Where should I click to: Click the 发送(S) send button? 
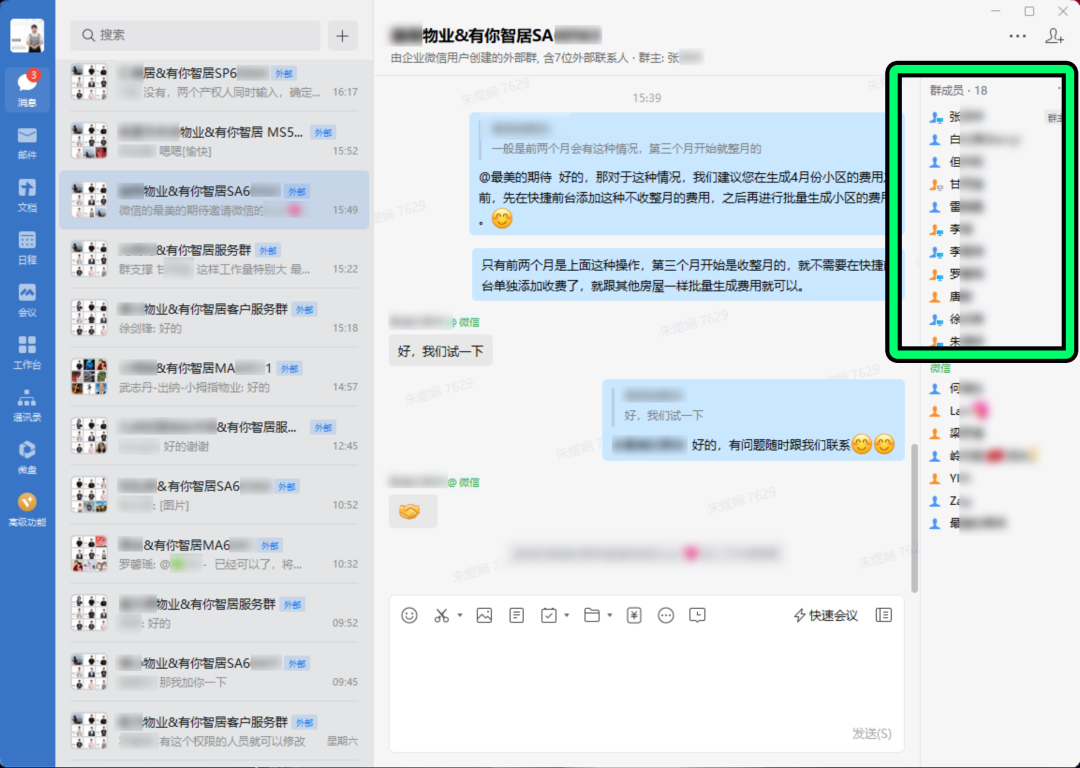tap(871, 733)
